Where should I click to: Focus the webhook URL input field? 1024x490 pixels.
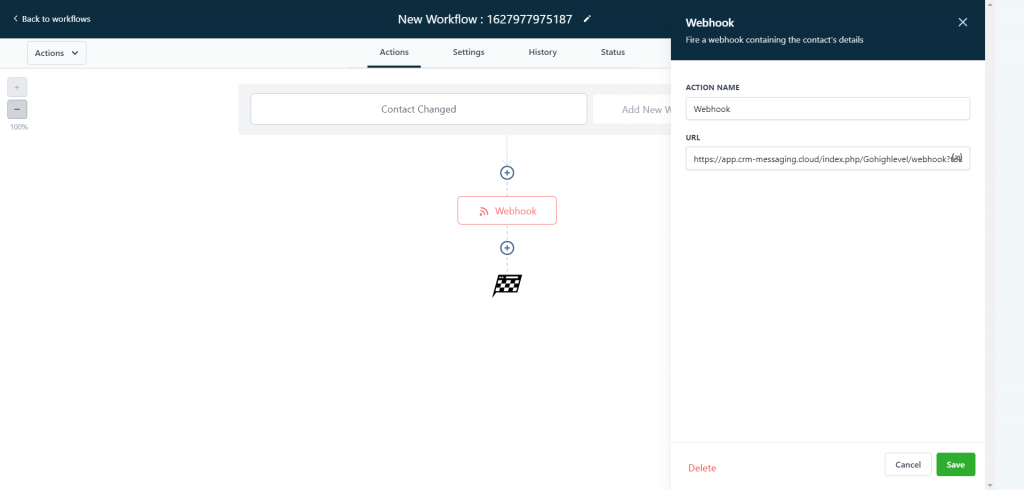[x=827, y=158]
